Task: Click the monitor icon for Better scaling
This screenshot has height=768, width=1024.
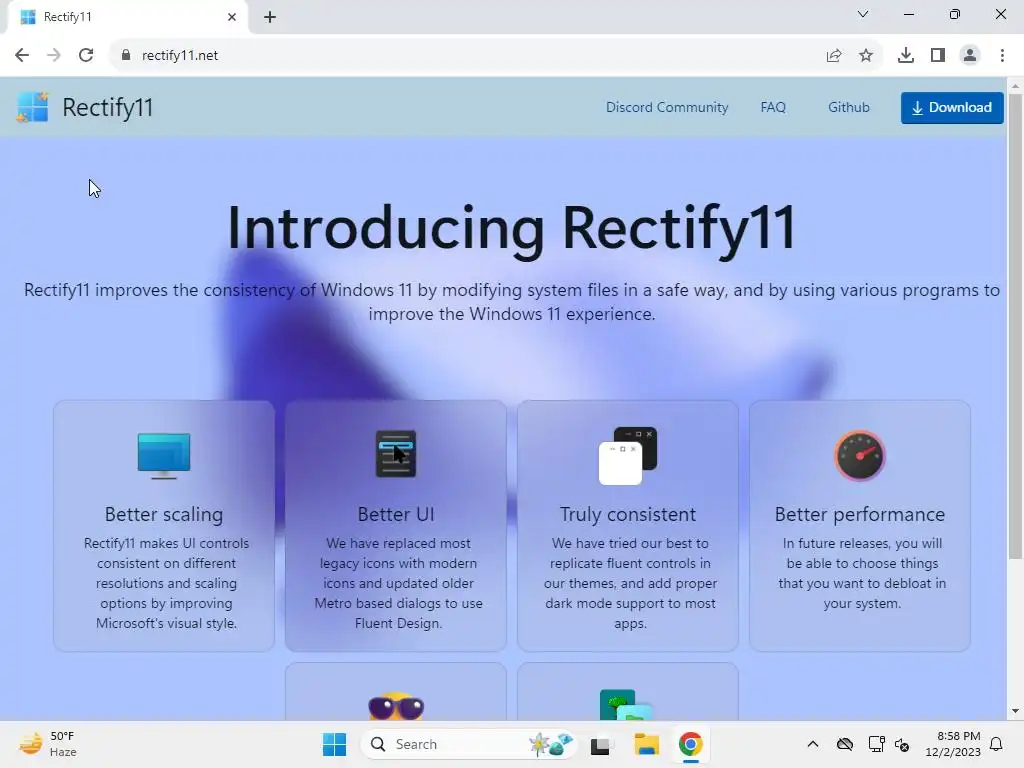Action: click(x=164, y=455)
